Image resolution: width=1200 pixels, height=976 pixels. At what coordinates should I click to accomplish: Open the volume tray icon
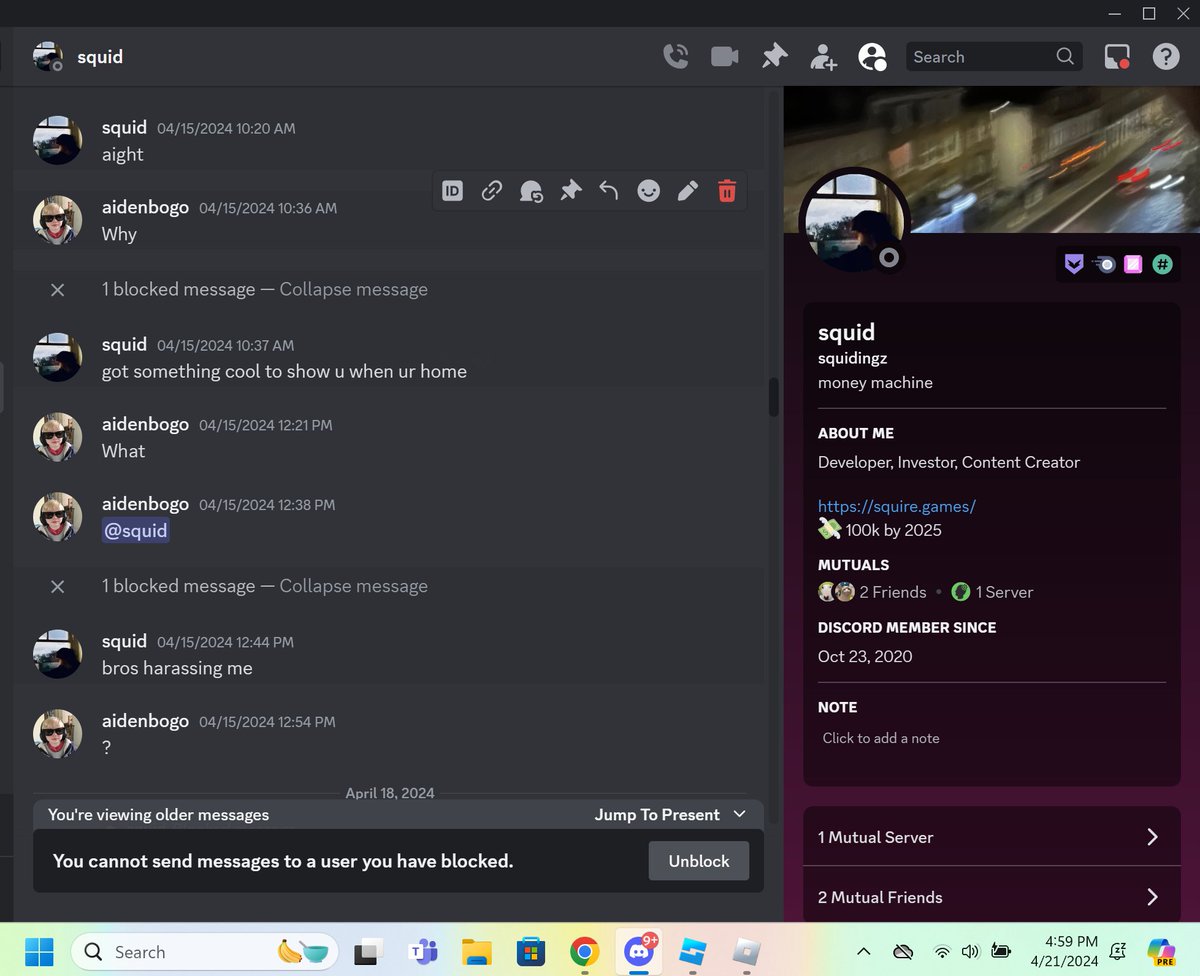(x=970, y=952)
